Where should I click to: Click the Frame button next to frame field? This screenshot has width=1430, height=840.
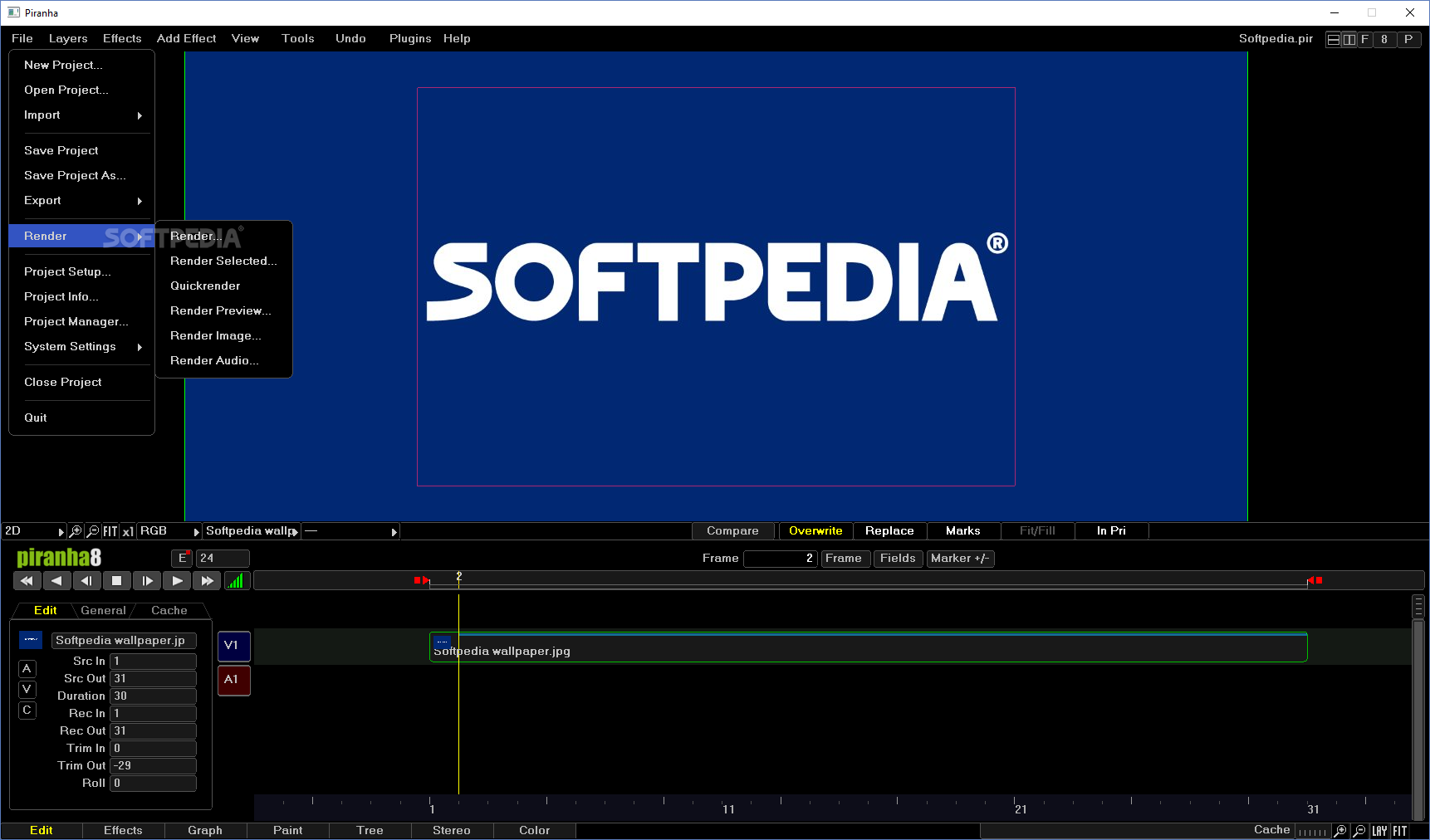[x=844, y=559]
